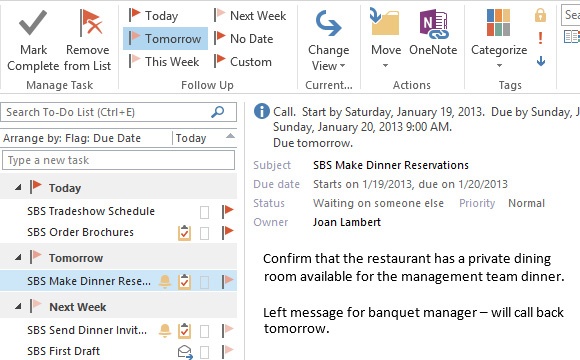This screenshot has width=580, height=360.
Task: Flag task for Today in Follow Up
Action: (x=154, y=16)
